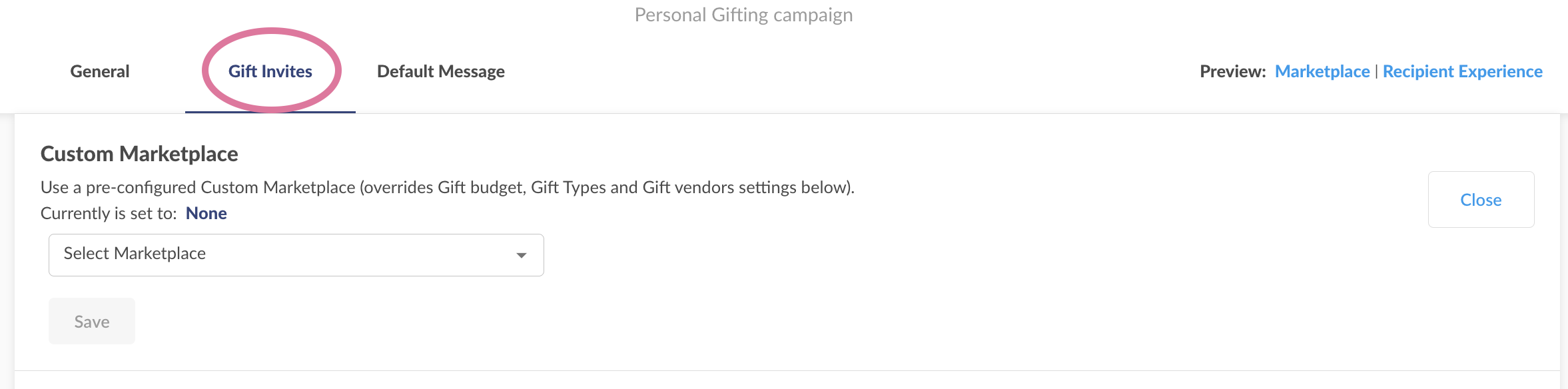Click the active tab underline below Gift Invites
This screenshot has width=1568, height=389.
[x=270, y=112]
